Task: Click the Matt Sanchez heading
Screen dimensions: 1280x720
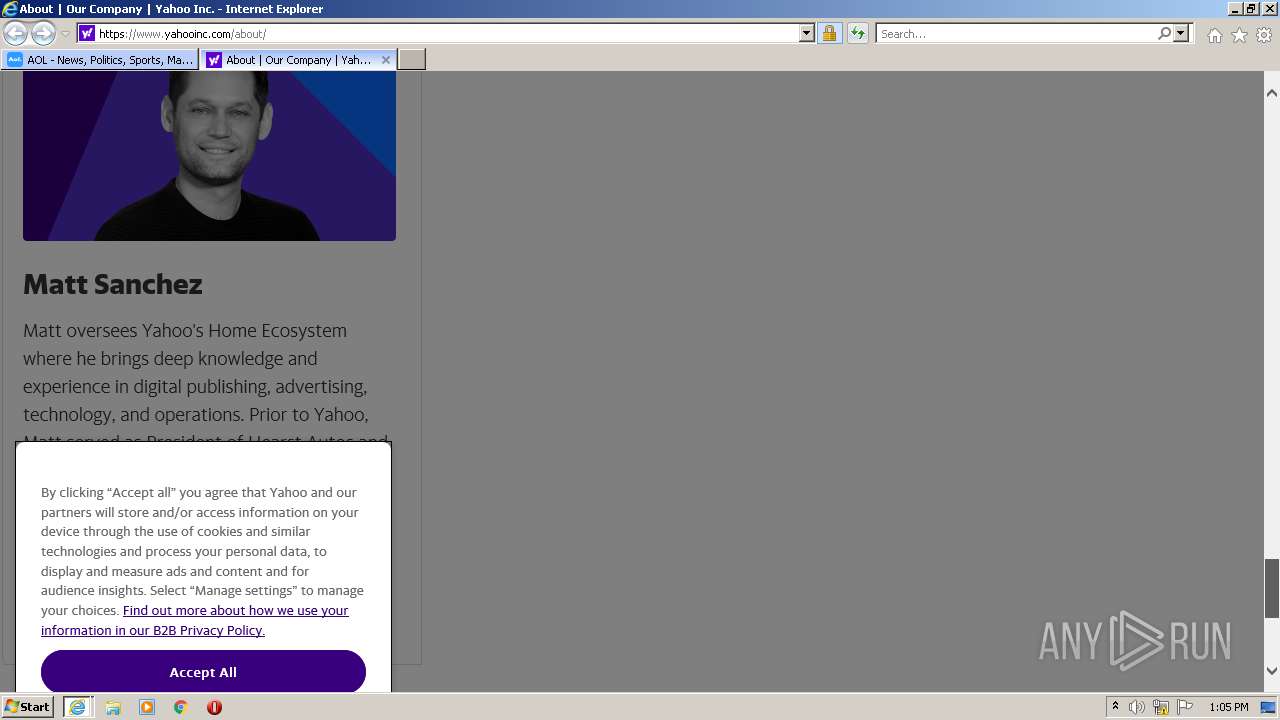Action: 113,284
